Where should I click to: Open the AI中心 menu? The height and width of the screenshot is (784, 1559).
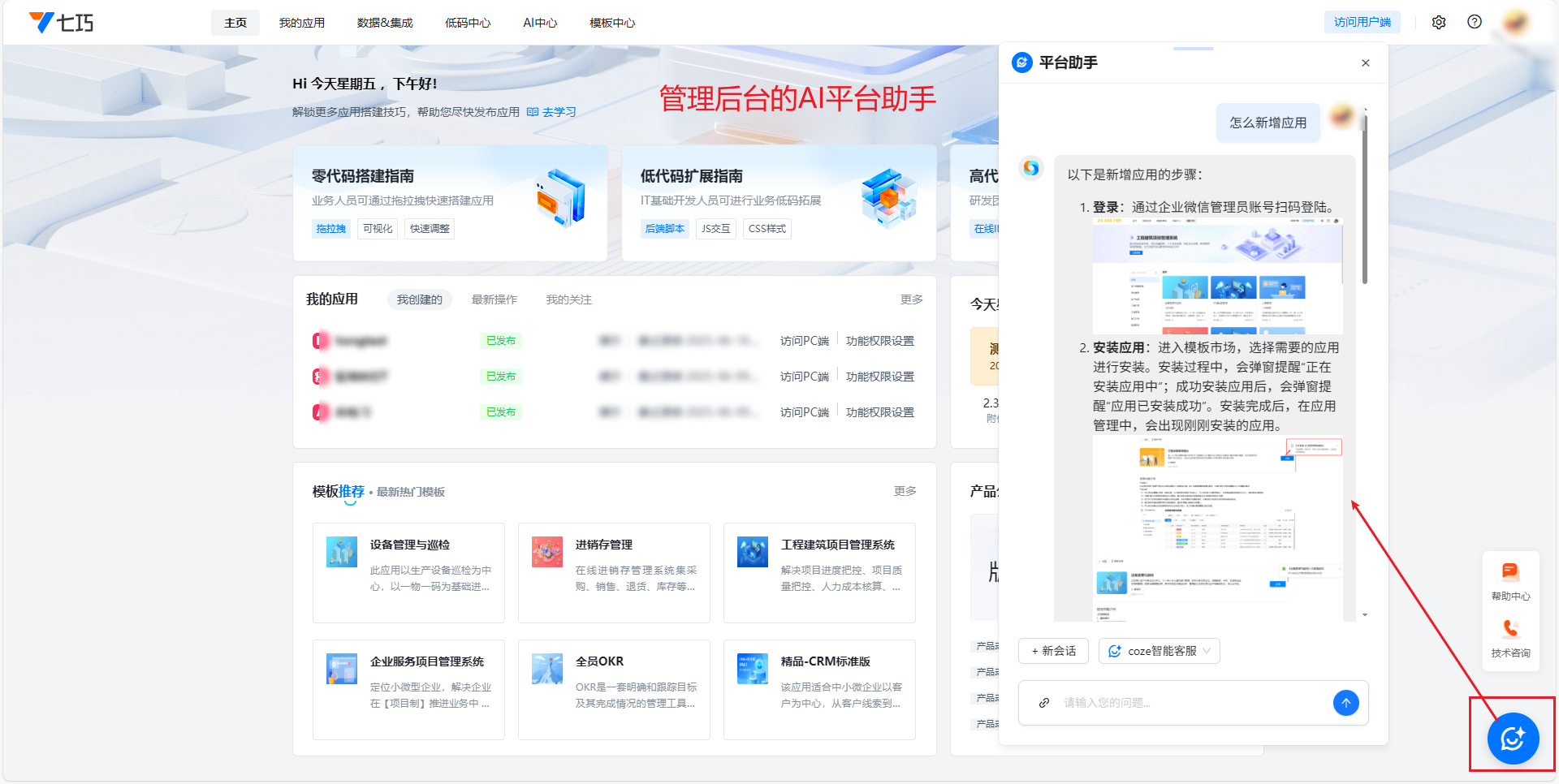click(x=540, y=23)
